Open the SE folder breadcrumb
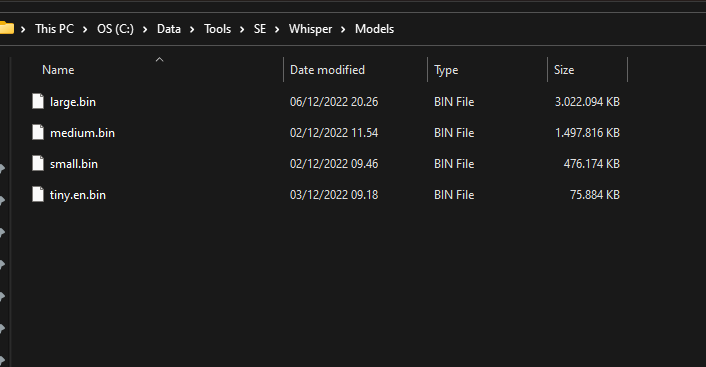 [260, 29]
